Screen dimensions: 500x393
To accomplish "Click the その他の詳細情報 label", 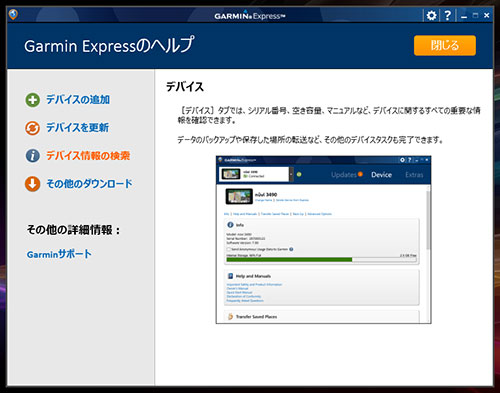I will pyautogui.click(x=73, y=230).
